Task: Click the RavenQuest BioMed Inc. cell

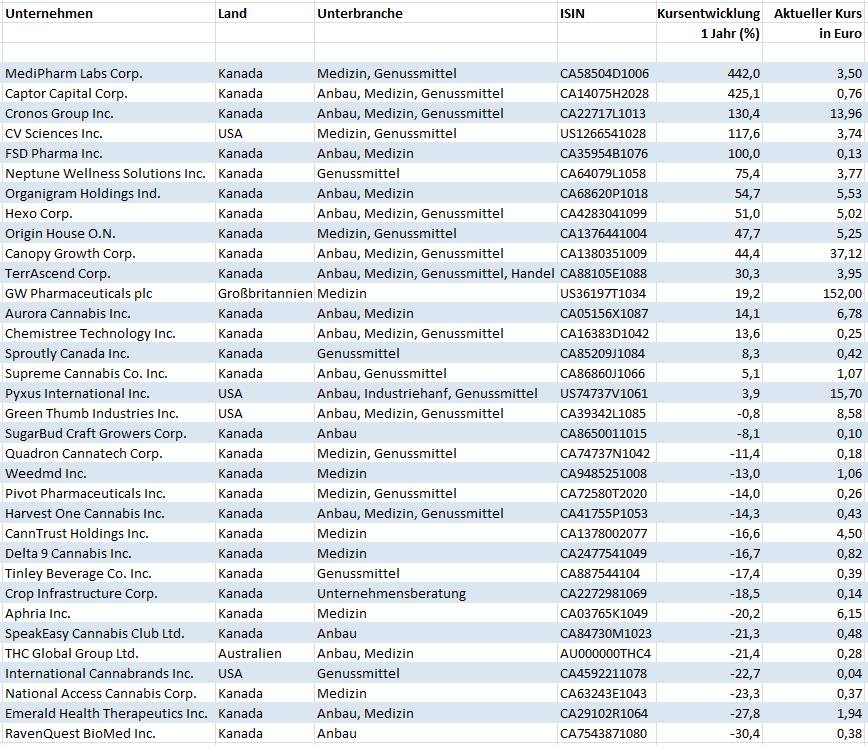Action: (x=108, y=733)
